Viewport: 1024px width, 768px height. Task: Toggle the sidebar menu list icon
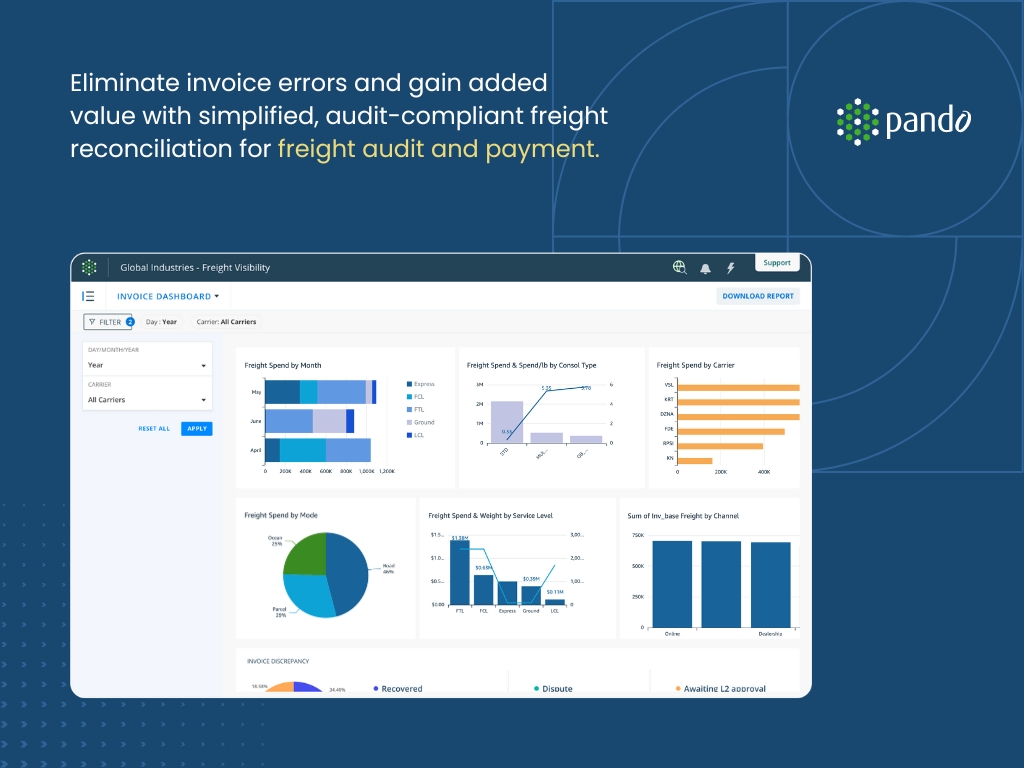(88, 296)
